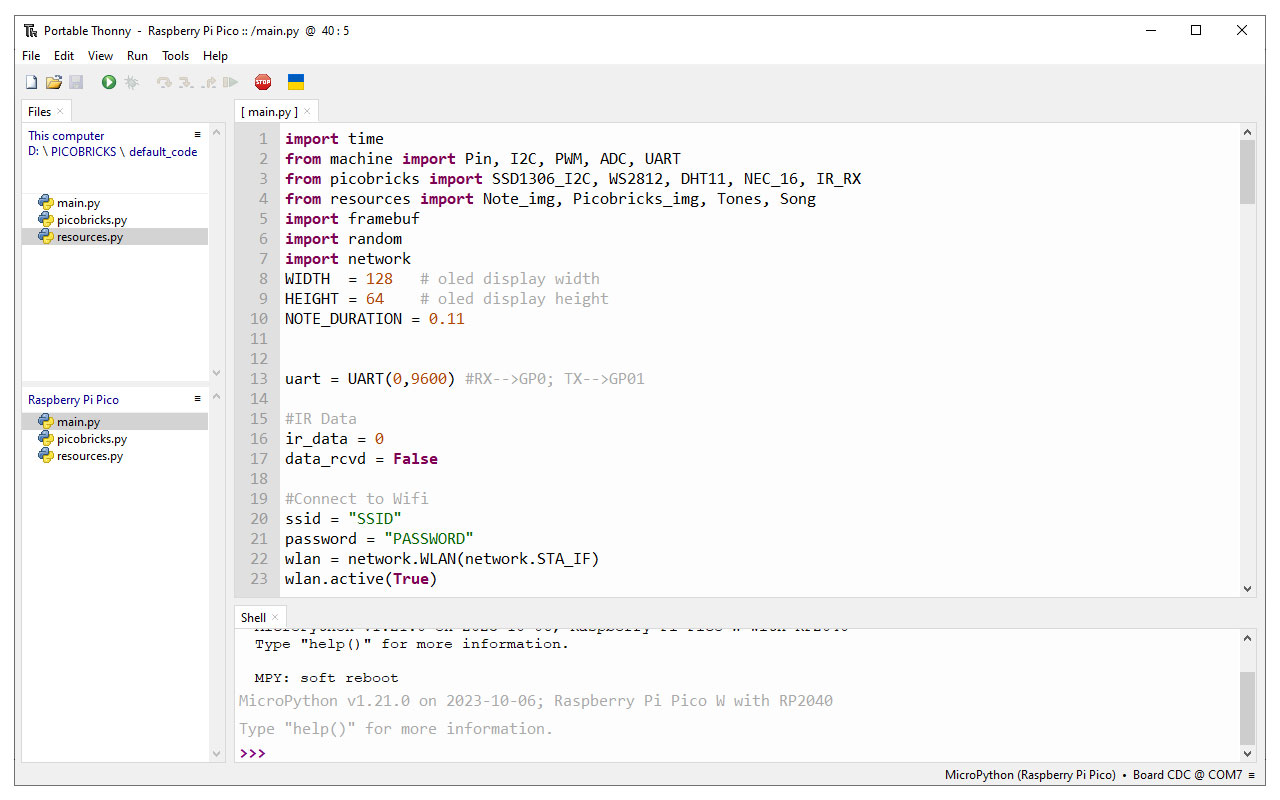Click Shell scrollbar up arrow

coord(1247,637)
